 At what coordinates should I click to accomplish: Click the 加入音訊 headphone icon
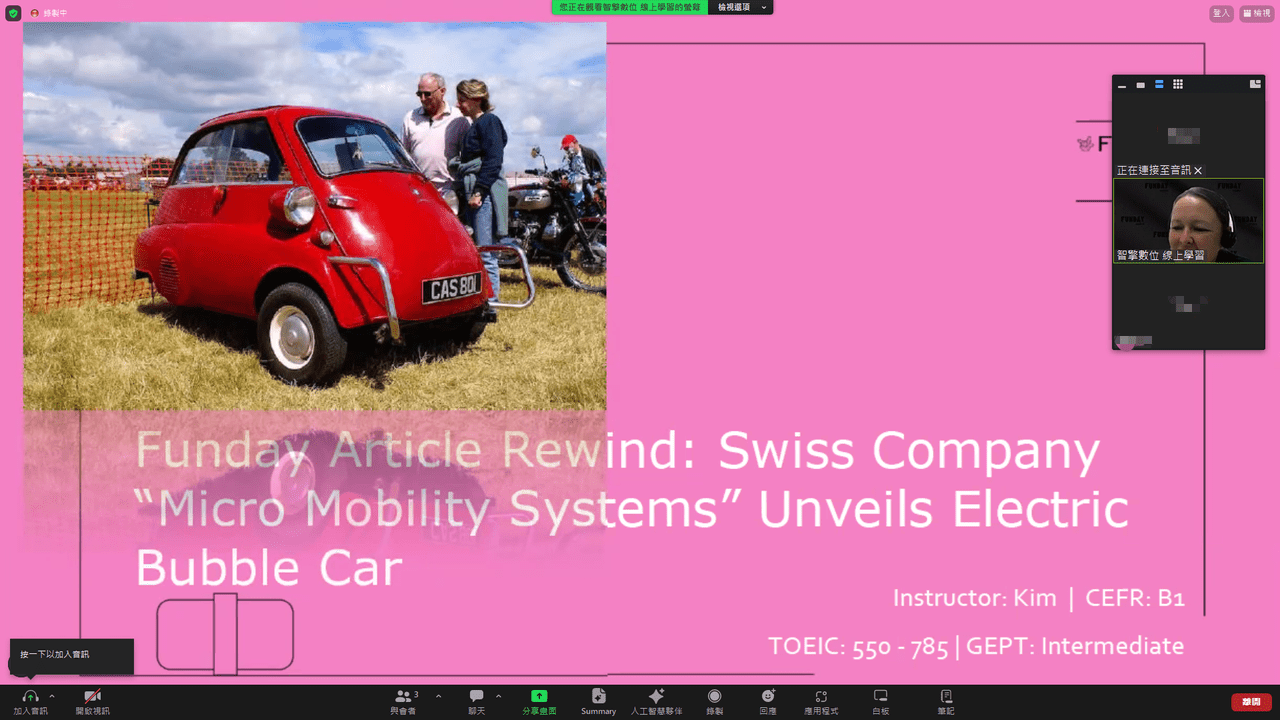click(30, 696)
